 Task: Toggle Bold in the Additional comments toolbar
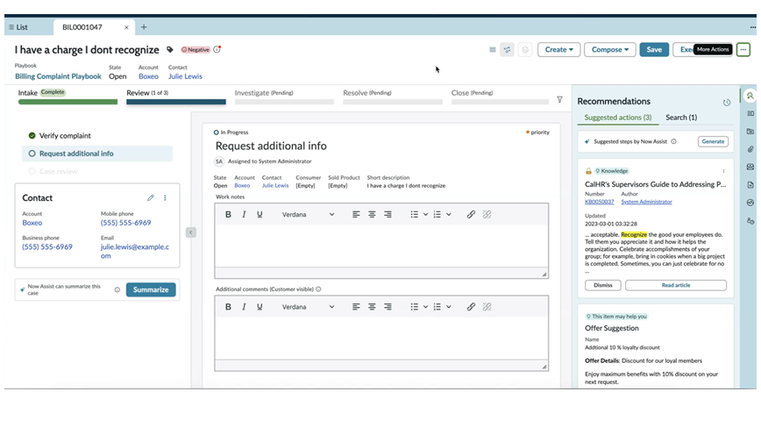[x=228, y=307]
